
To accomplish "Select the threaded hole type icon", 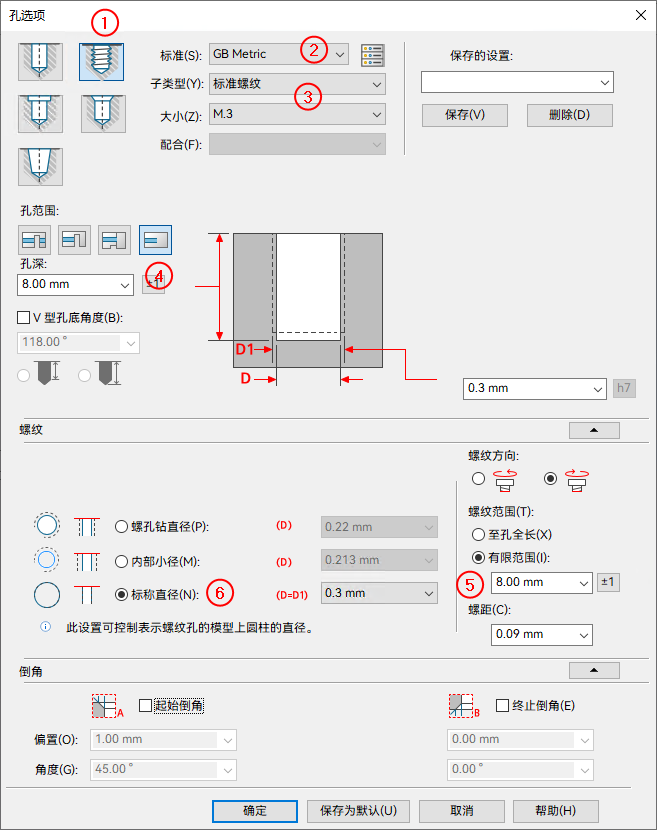I will [x=102, y=62].
